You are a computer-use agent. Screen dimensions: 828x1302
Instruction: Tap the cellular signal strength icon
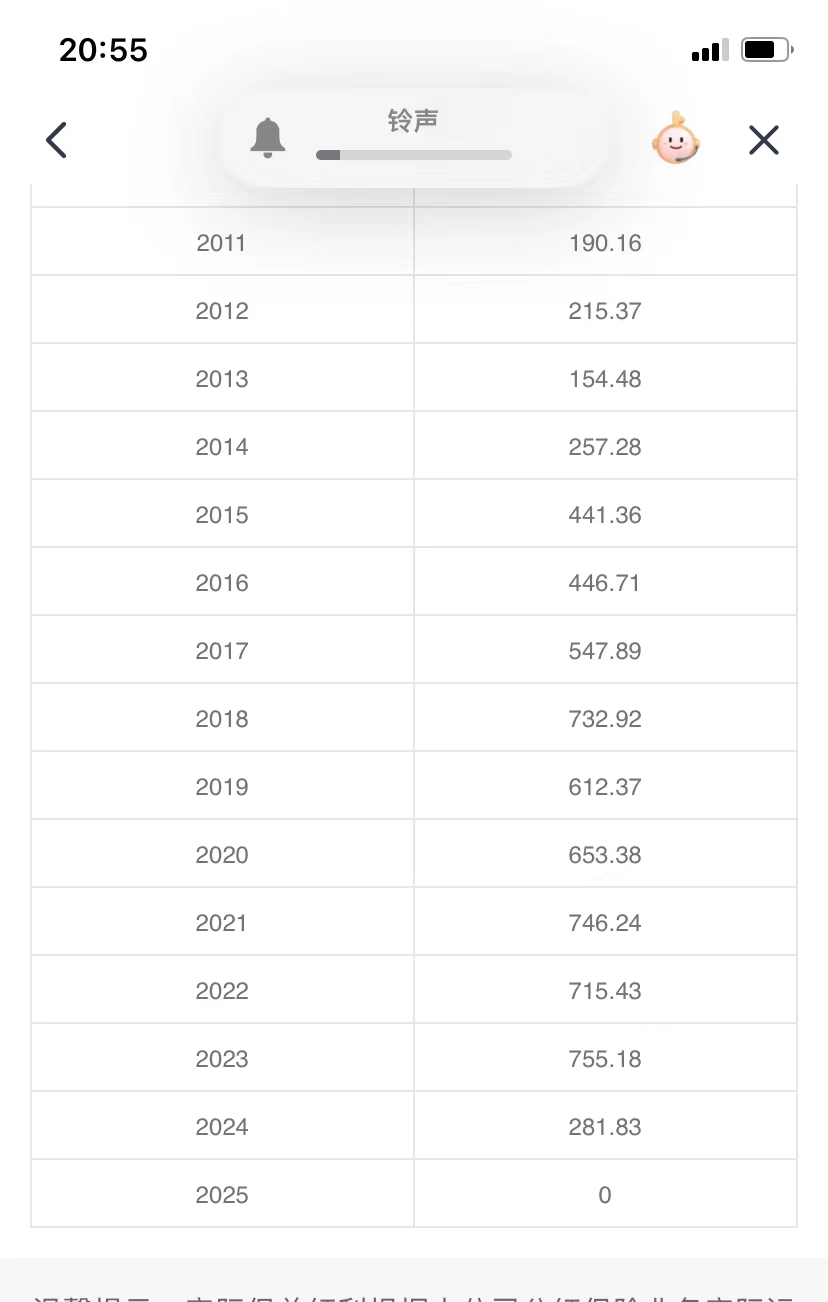(x=709, y=51)
